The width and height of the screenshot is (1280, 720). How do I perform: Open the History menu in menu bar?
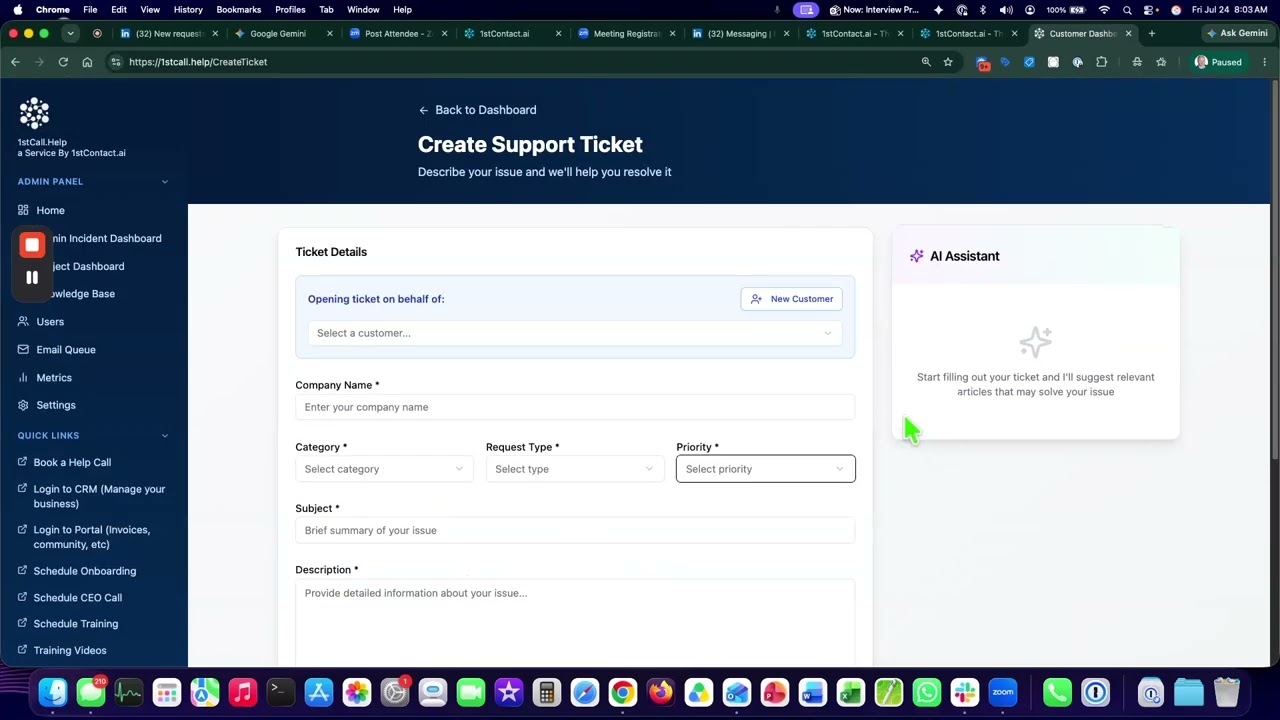(x=188, y=9)
